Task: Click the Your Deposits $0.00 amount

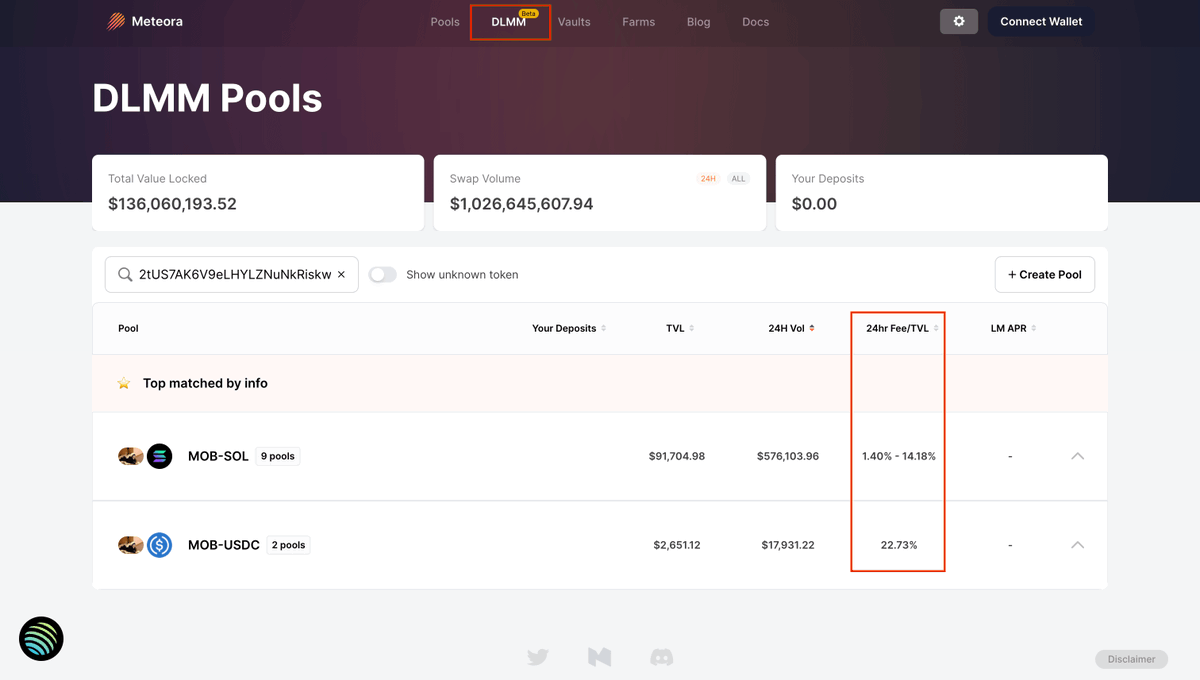Action: click(x=814, y=204)
